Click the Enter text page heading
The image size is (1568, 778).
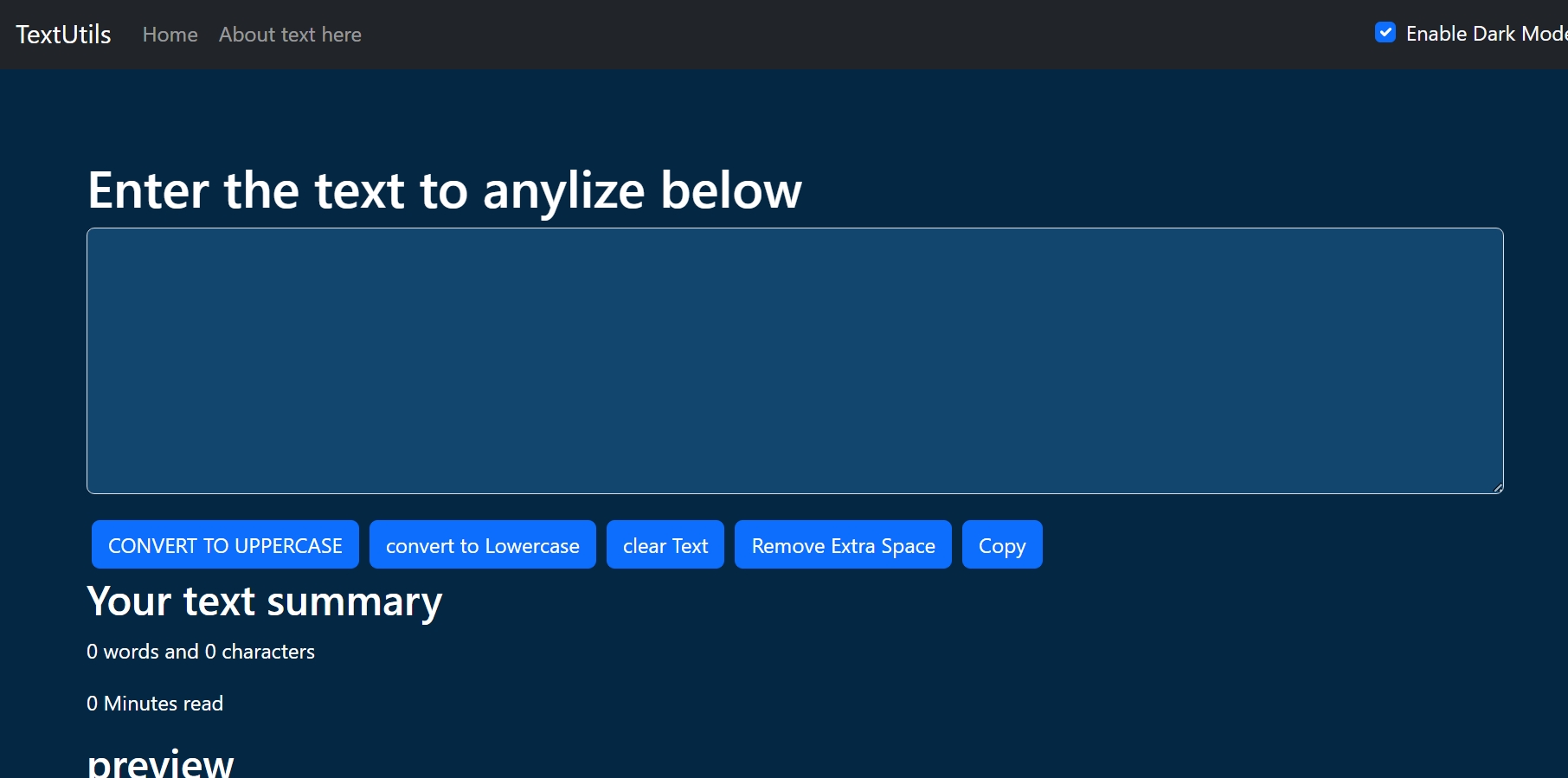tap(444, 190)
